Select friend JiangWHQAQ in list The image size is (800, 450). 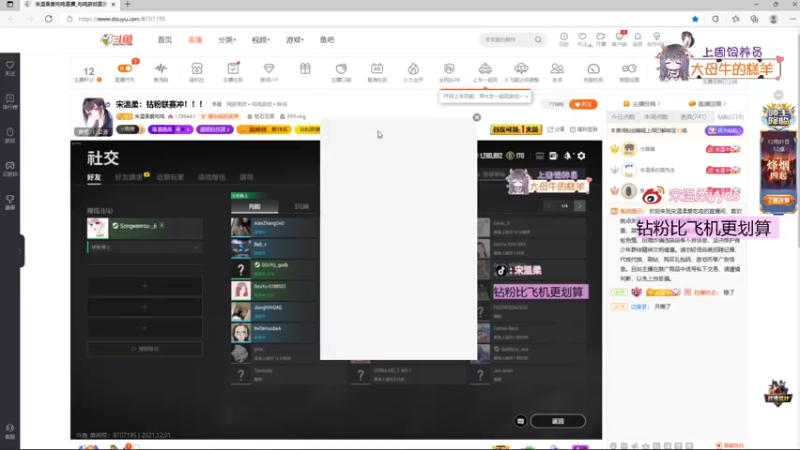pyautogui.click(x=275, y=311)
